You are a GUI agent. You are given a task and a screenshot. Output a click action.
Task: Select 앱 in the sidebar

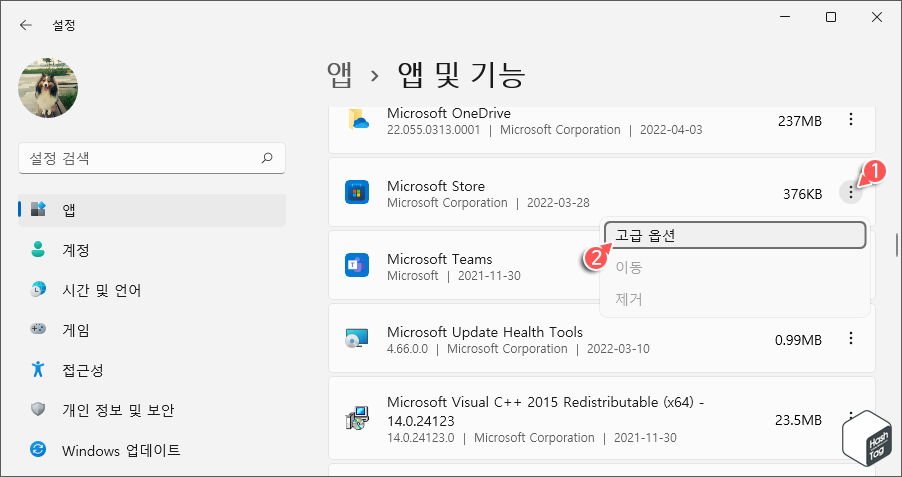coord(152,210)
